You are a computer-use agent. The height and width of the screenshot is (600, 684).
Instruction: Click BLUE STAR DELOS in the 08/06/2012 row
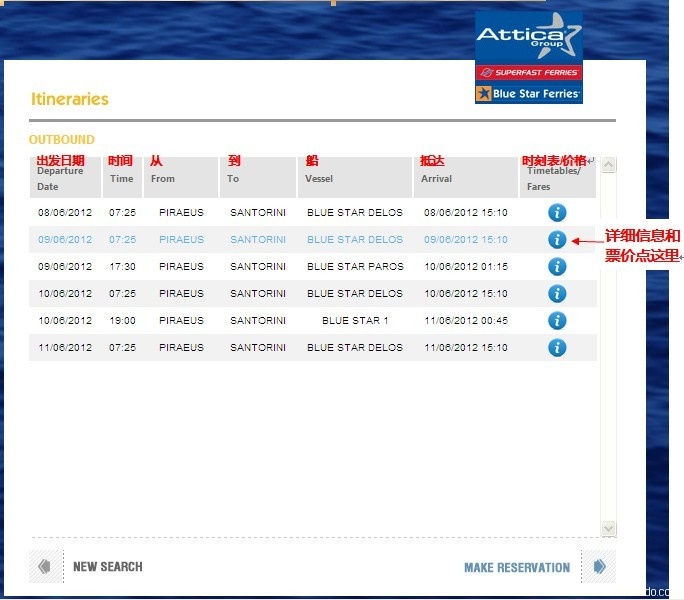click(355, 213)
